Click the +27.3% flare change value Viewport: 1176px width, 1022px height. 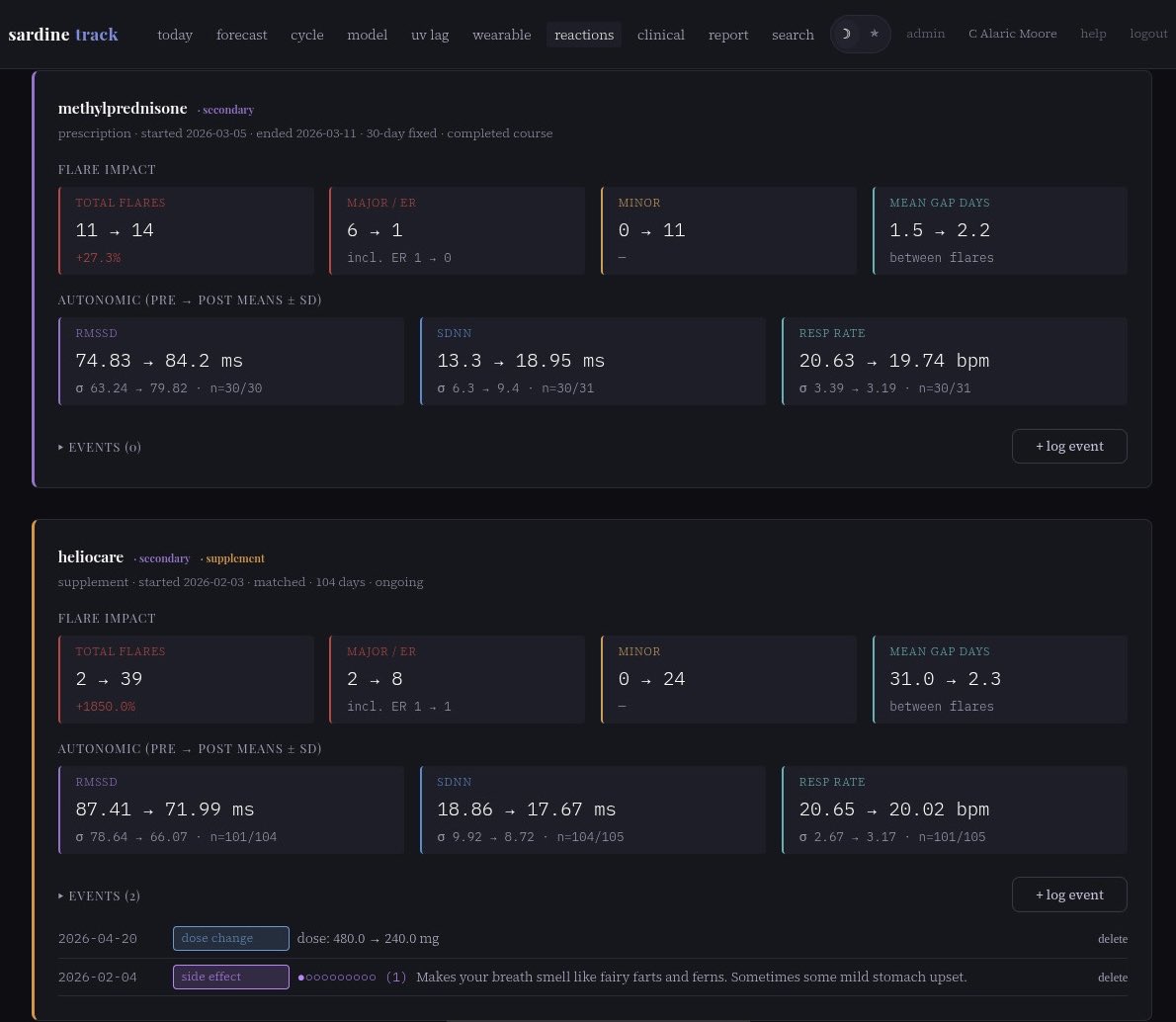coord(98,257)
